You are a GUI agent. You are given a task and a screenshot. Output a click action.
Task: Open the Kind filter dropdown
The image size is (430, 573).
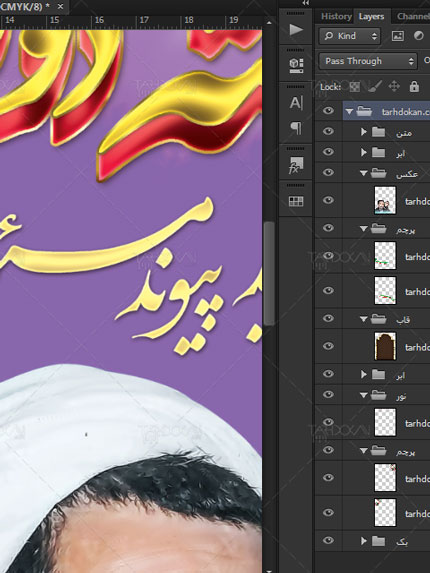tap(350, 36)
